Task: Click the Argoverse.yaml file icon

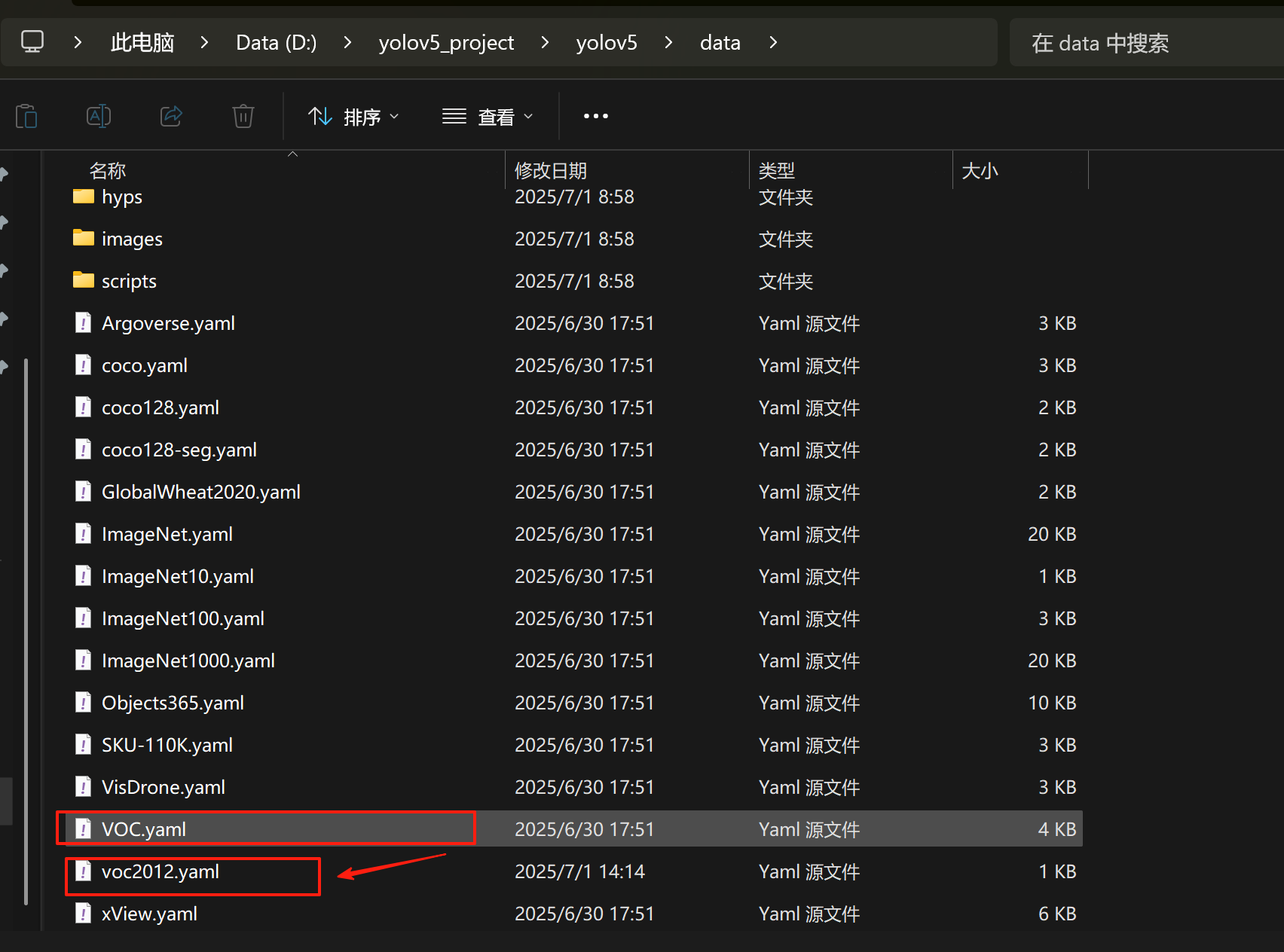Action: point(84,322)
